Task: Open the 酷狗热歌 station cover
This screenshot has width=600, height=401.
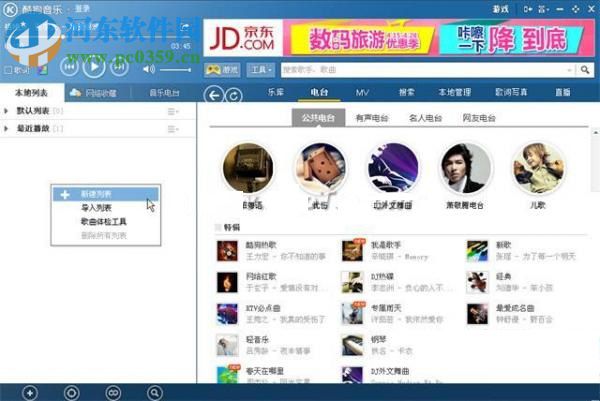Action: [x=227, y=251]
